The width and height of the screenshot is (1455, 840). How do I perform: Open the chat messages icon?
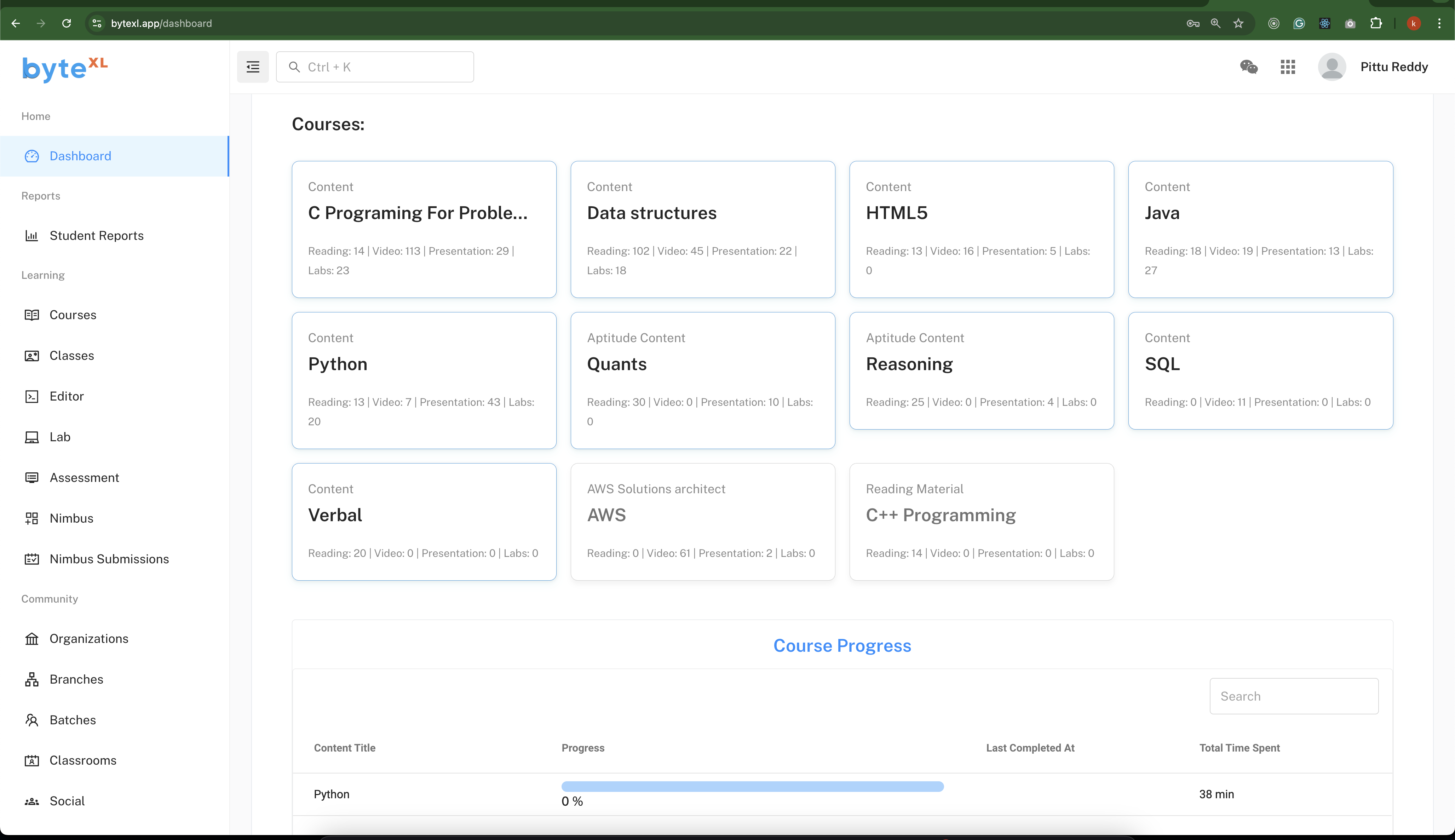coord(1248,67)
